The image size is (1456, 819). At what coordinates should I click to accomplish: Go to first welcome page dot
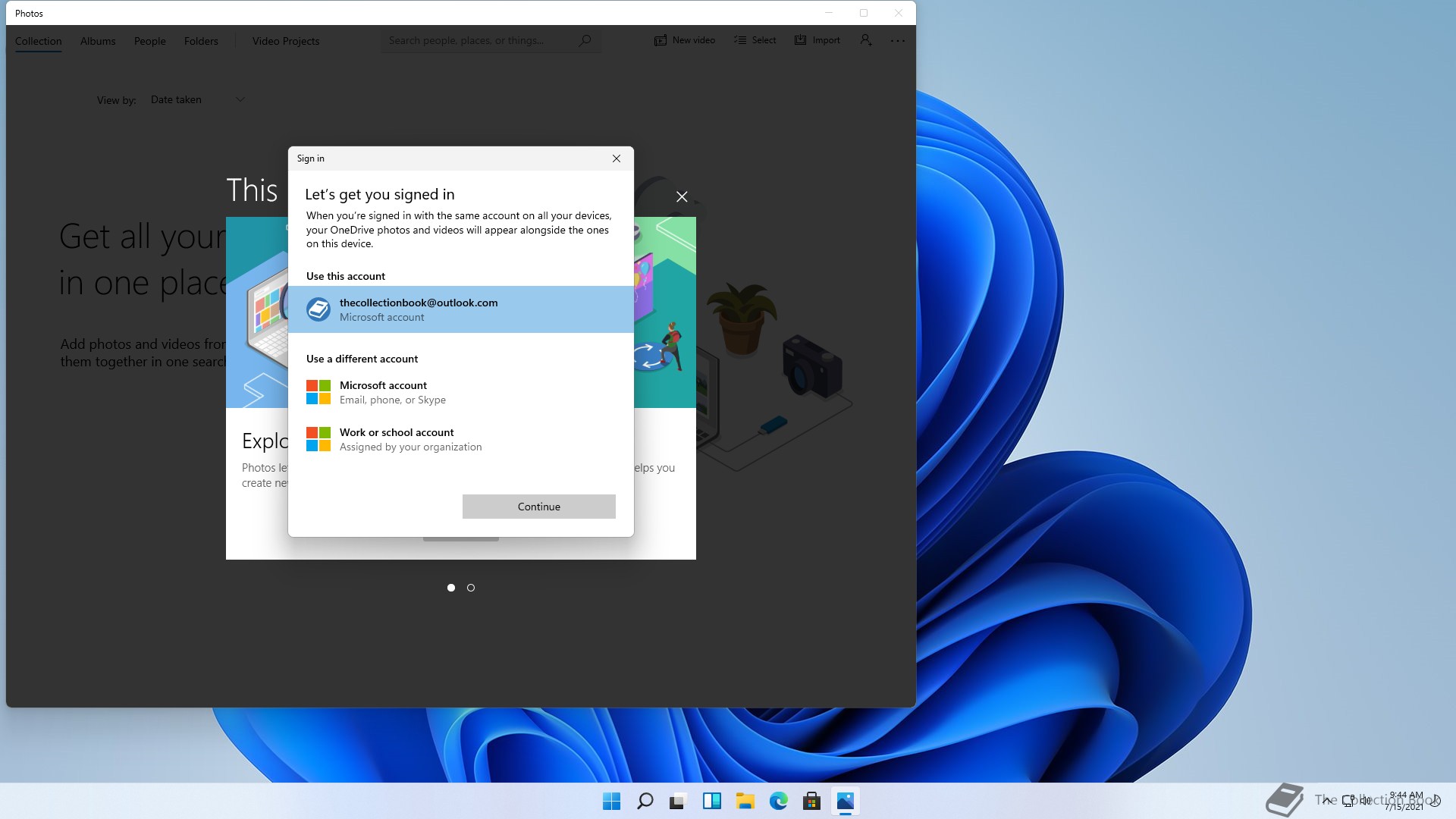pos(451,588)
